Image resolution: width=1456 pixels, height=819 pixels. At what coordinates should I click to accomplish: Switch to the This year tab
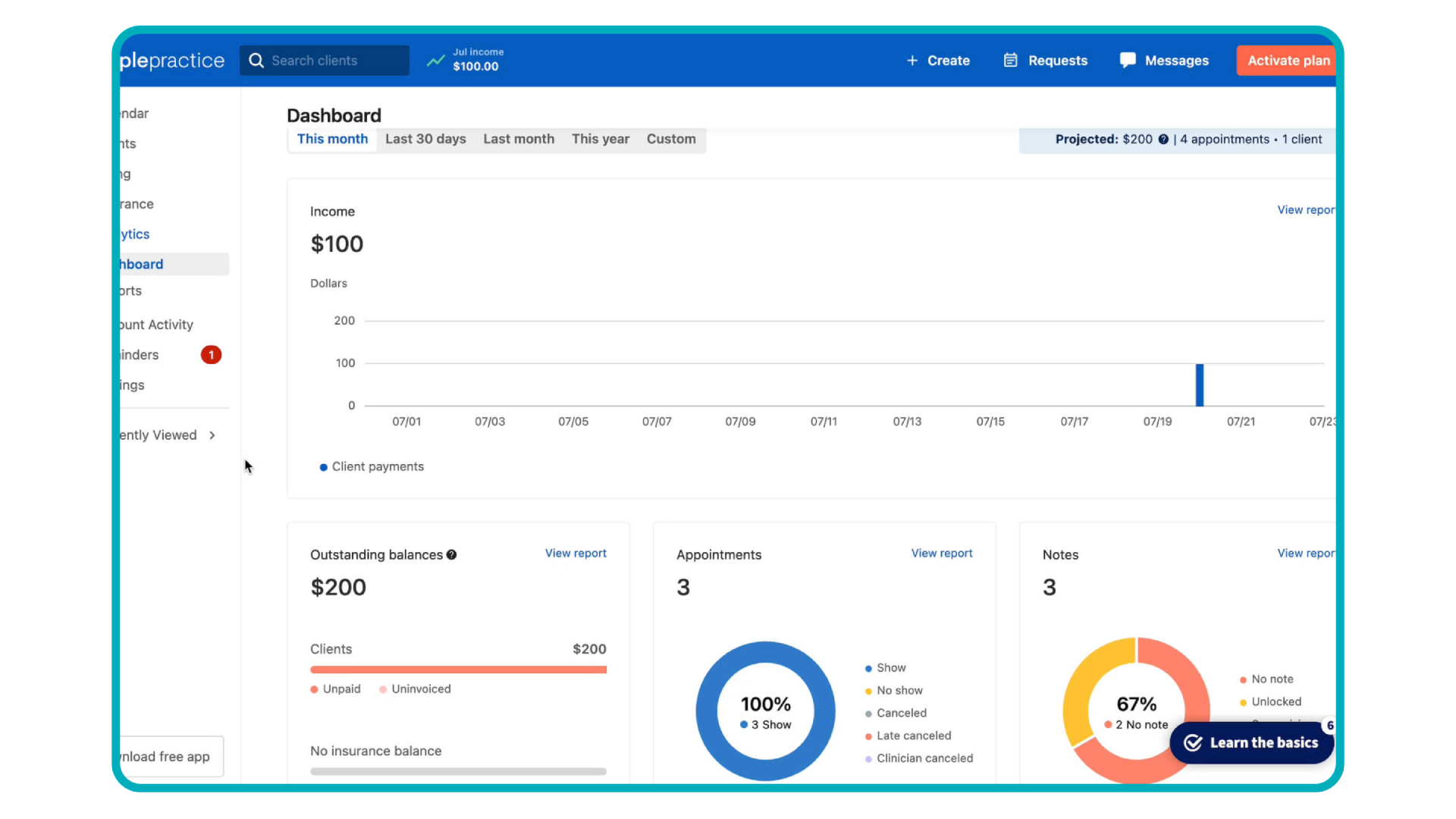[601, 140]
